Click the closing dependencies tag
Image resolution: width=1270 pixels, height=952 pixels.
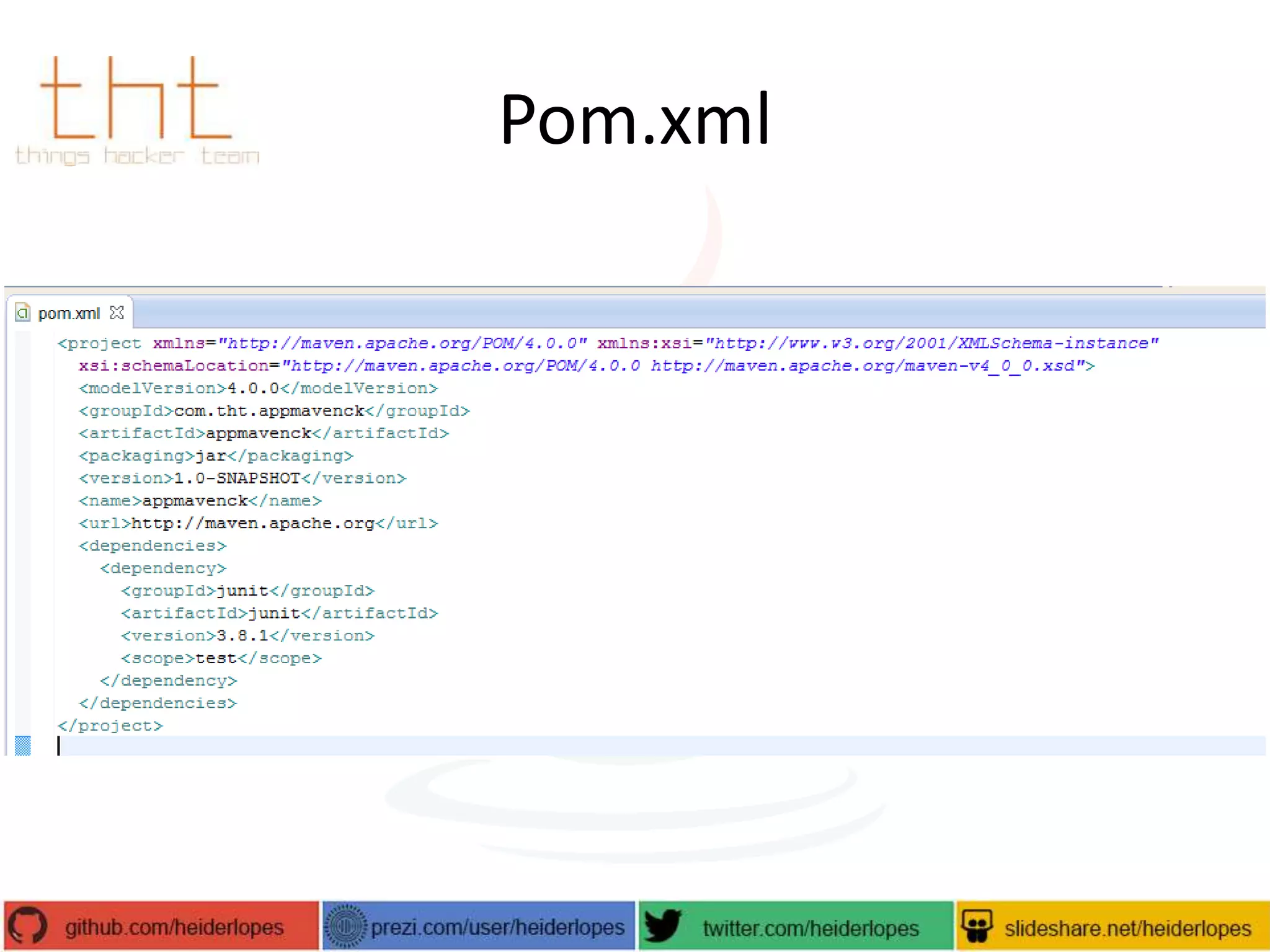click(158, 703)
